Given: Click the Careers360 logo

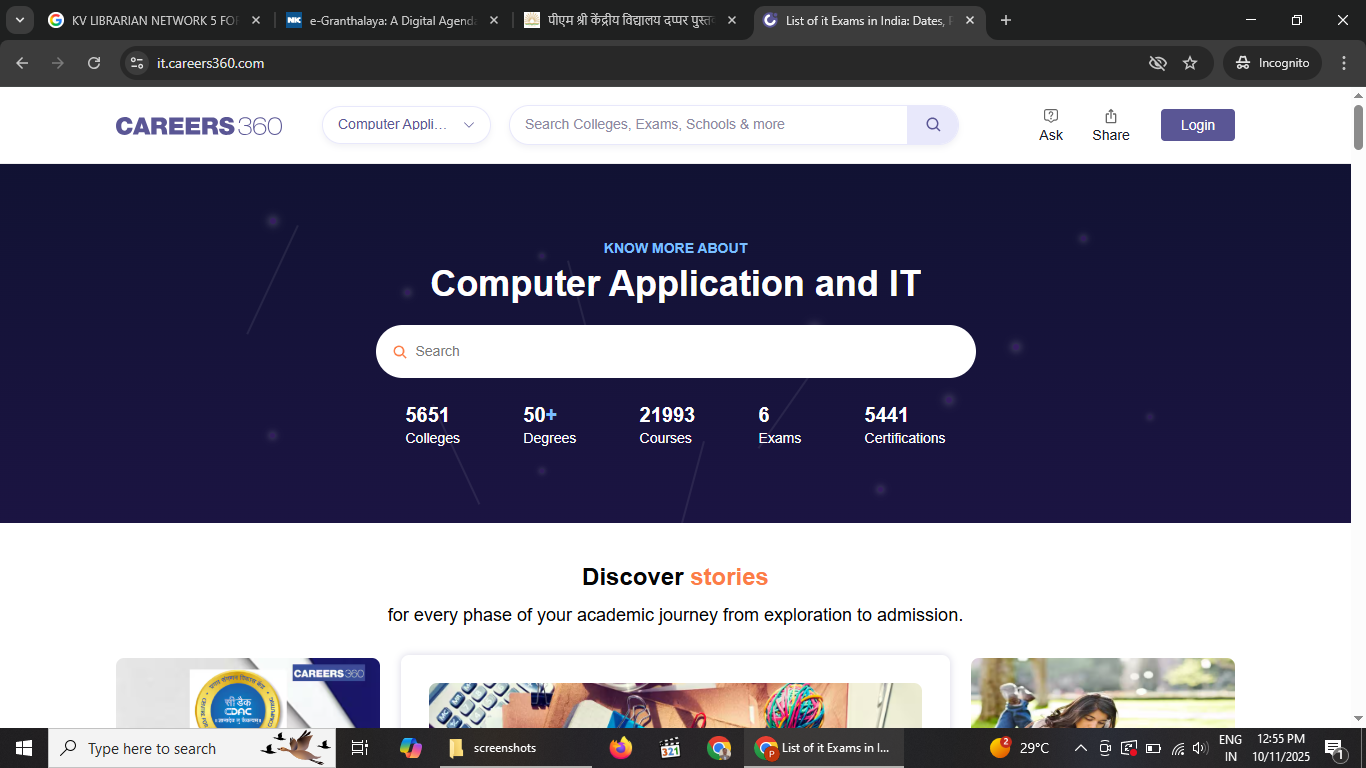Looking at the screenshot, I should pos(199,126).
